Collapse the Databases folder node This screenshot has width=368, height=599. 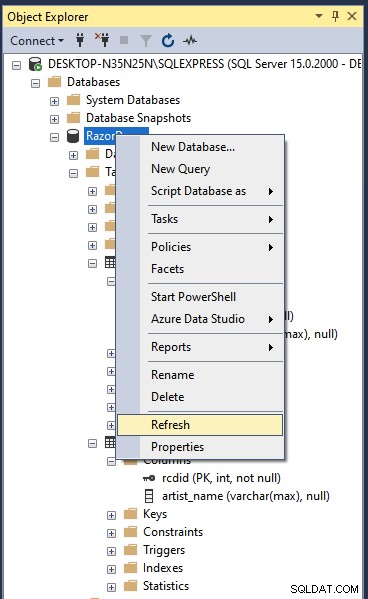pos(36,83)
